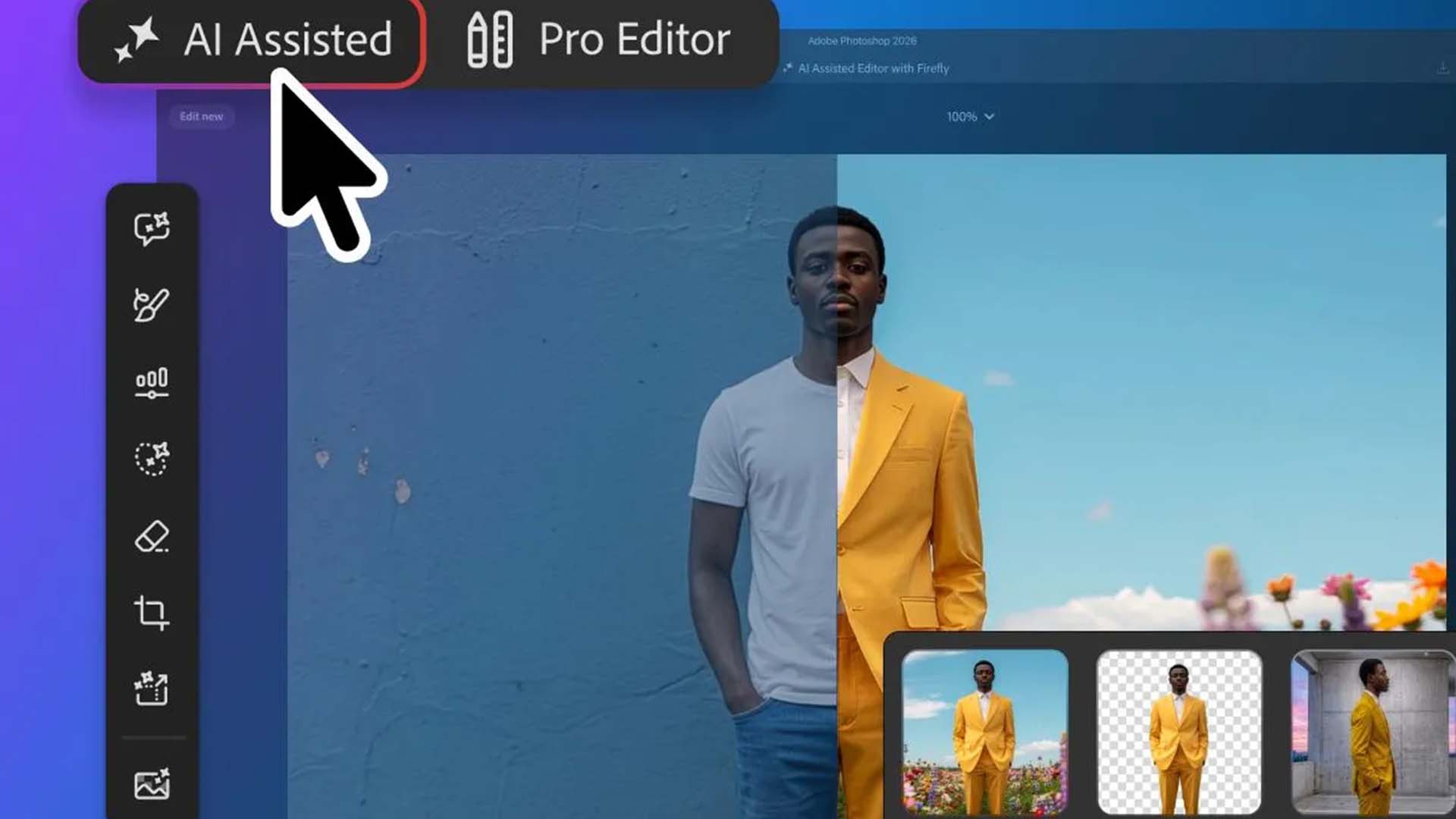Viewport: 1456px width, 819px height.
Task: Select the transparent background variation thumbnail
Action: pyautogui.click(x=1179, y=732)
